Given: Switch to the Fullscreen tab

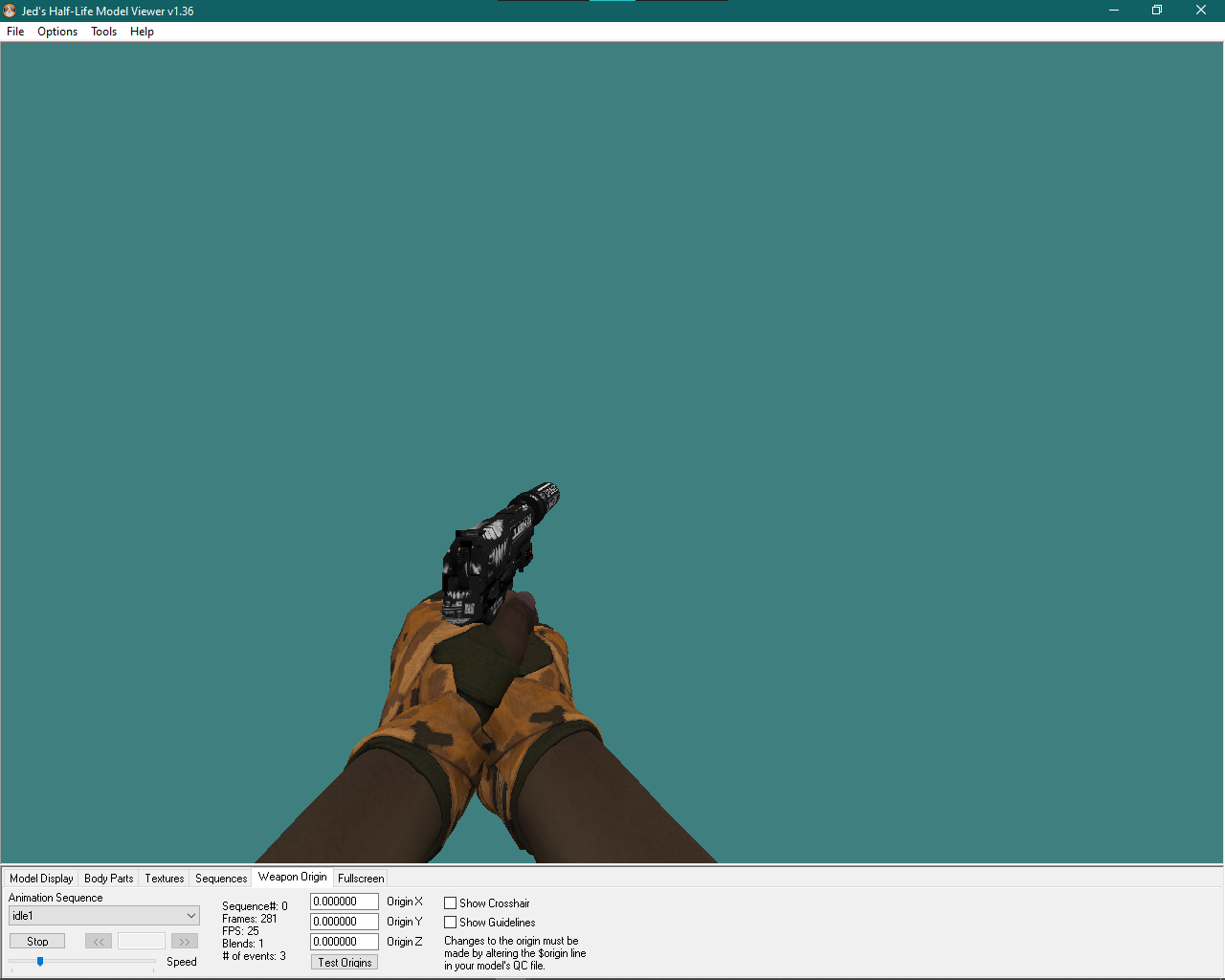Looking at the screenshot, I should click(x=361, y=879).
